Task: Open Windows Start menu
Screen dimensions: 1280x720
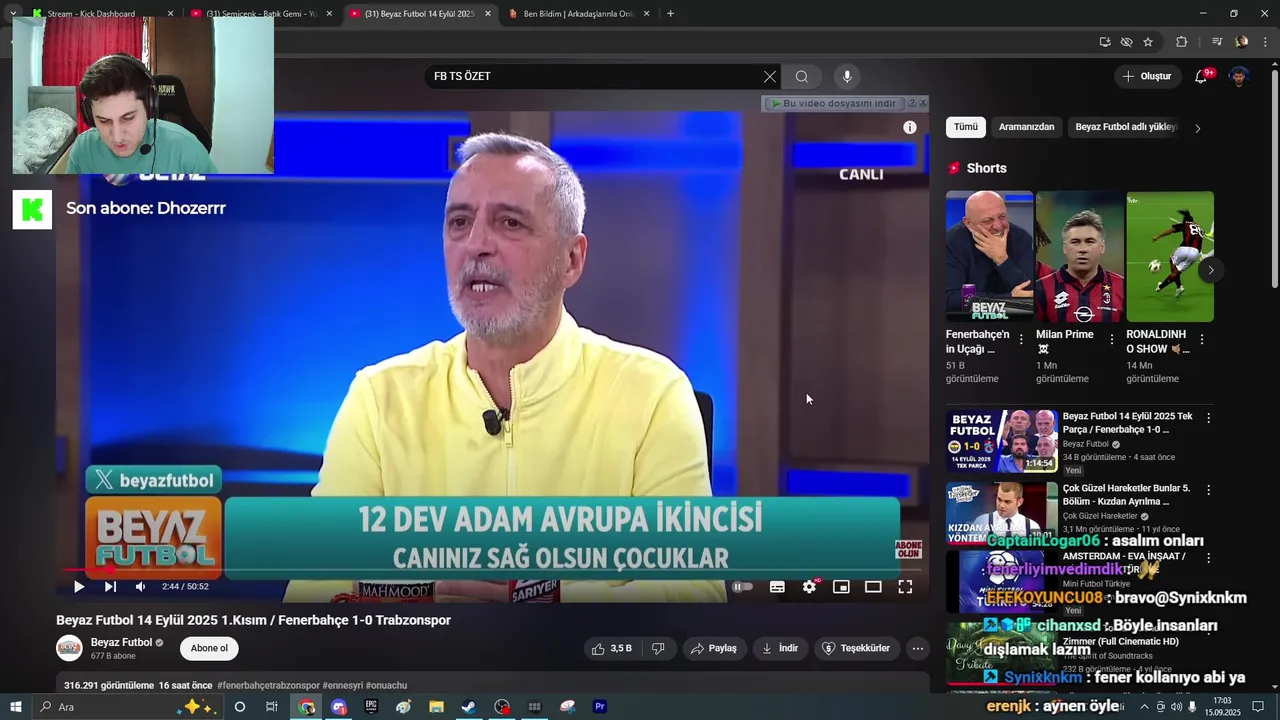Action: tap(15, 707)
